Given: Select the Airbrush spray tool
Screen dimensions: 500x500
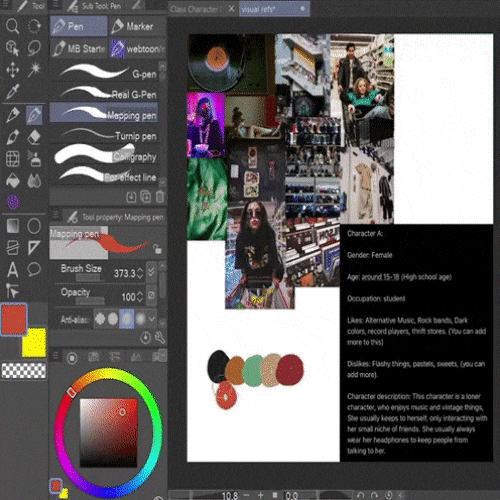Looking at the screenshot, I should tap(34, 159).
